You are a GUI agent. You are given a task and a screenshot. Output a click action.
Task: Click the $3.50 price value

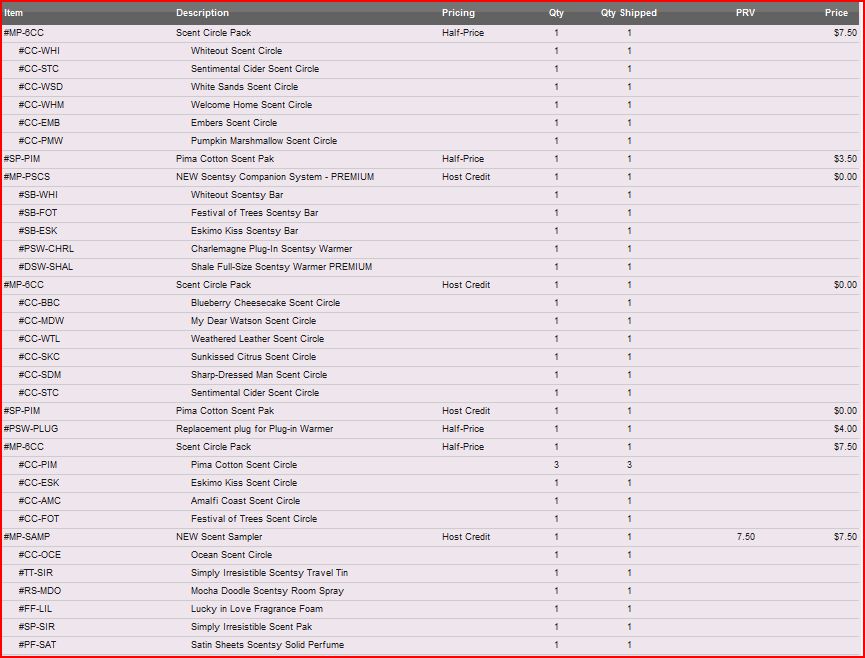[x=845, y=159]
